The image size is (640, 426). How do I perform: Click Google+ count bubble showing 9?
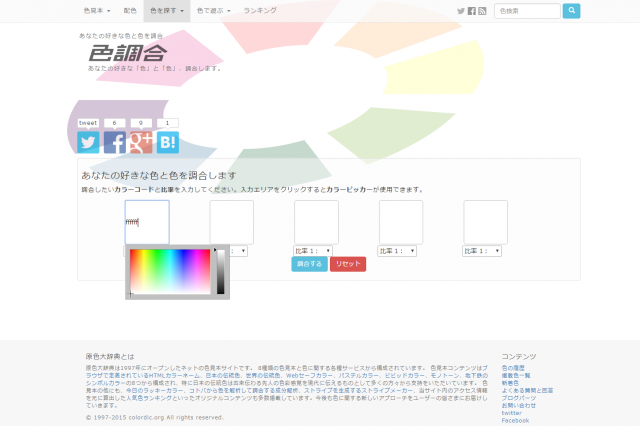[x=141, y=123]
